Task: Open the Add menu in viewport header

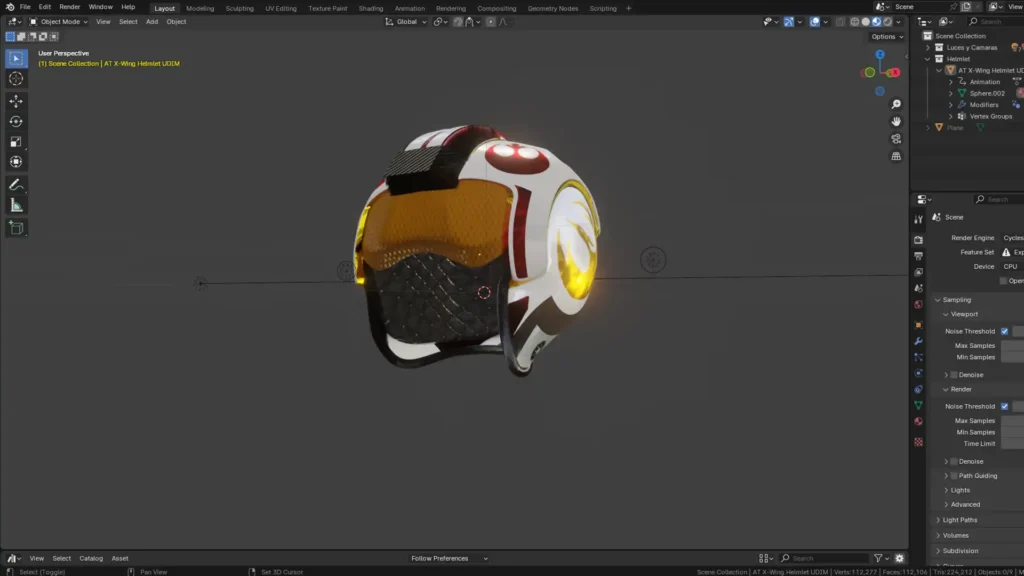Action: point(152,21)
